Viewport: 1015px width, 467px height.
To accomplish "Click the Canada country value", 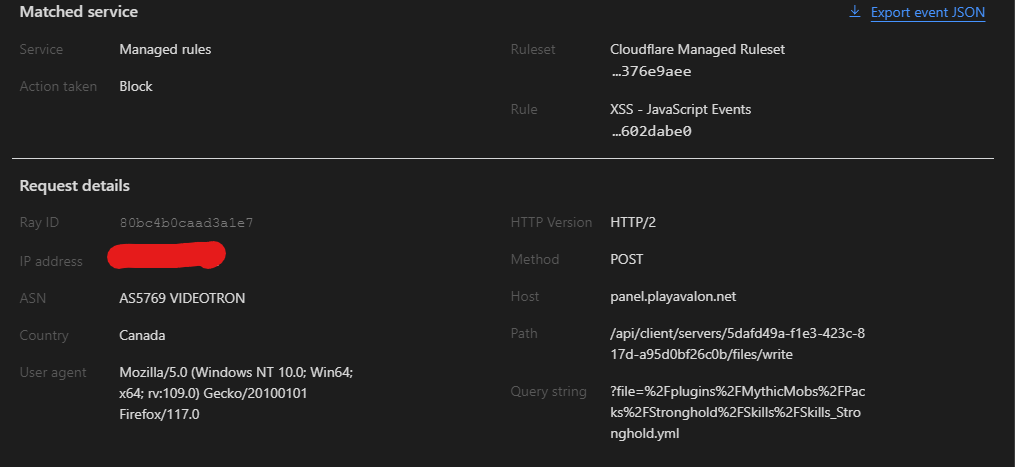I will (142, 335).
